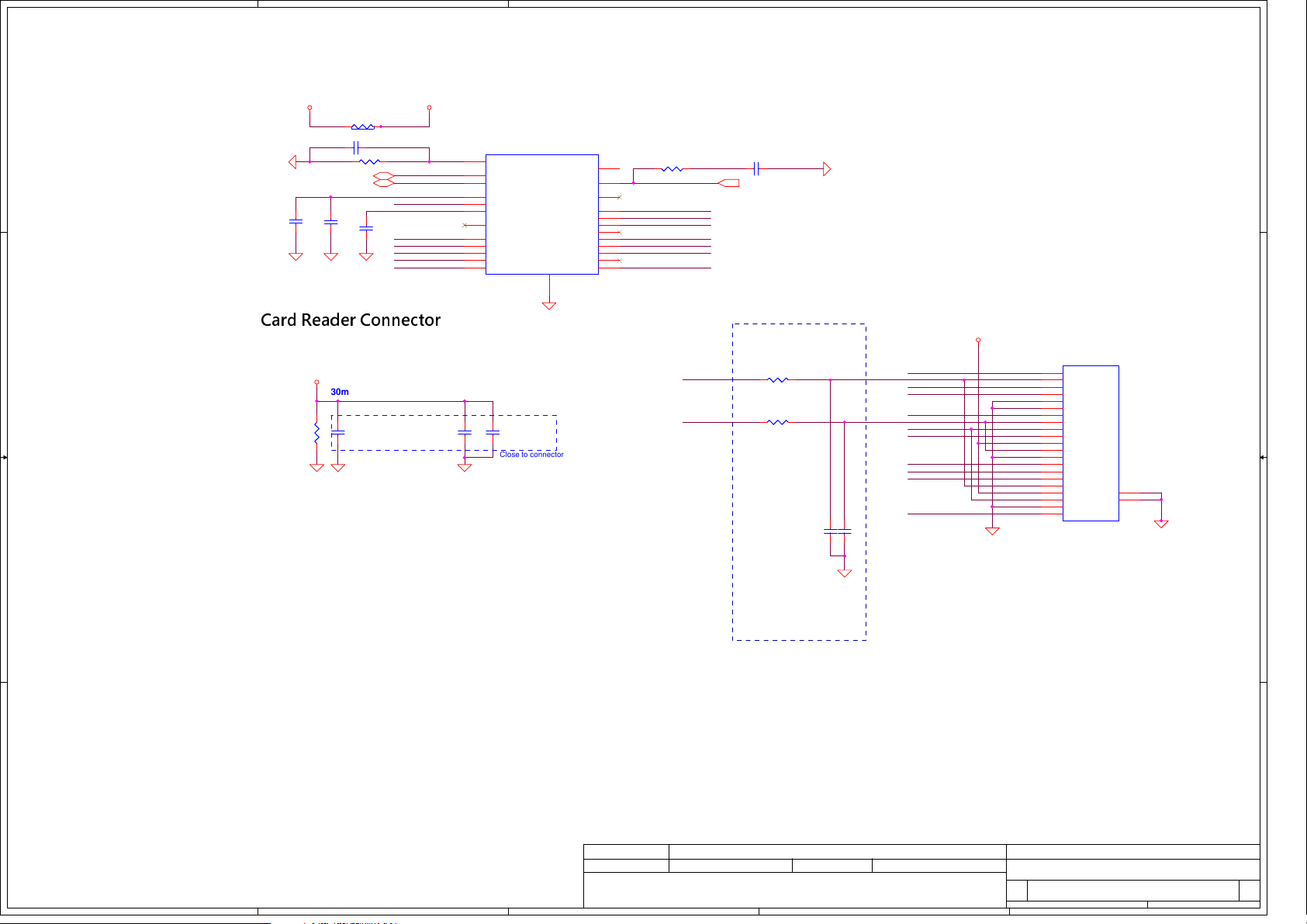Select the "30m" net label
1307x924 pixels.
pos(340,392)
